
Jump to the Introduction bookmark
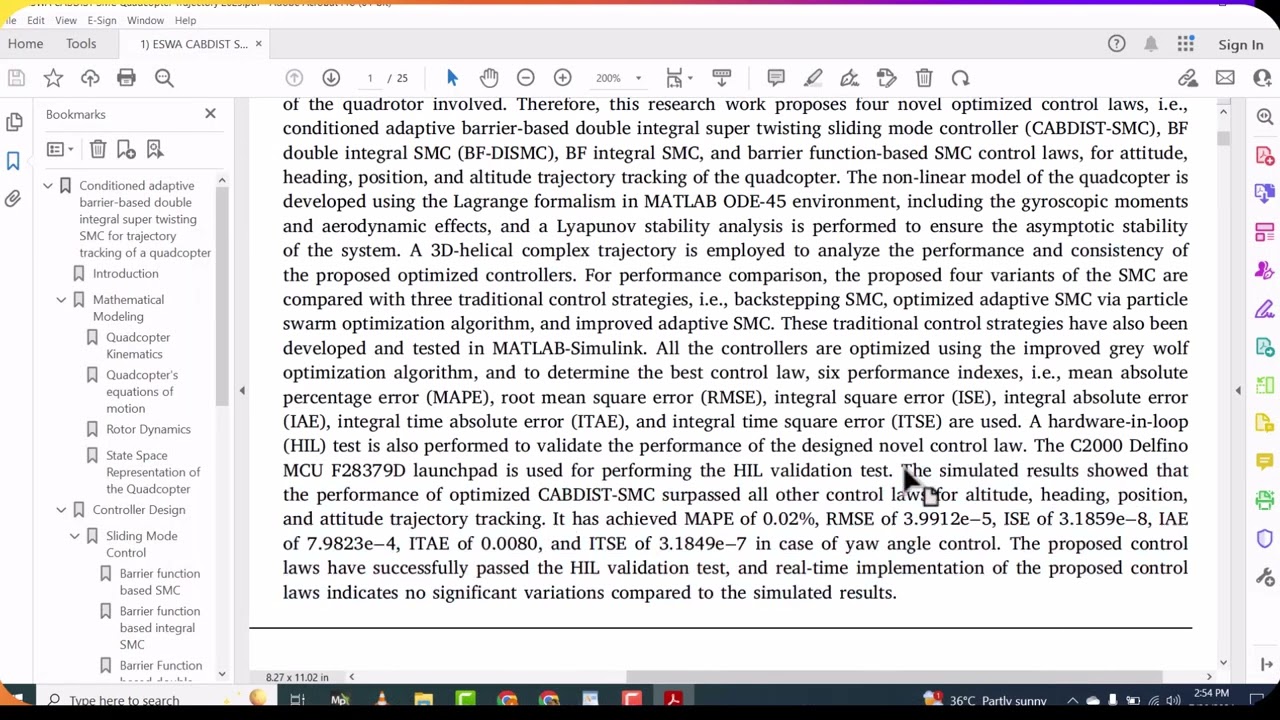[x=125, y=274]
